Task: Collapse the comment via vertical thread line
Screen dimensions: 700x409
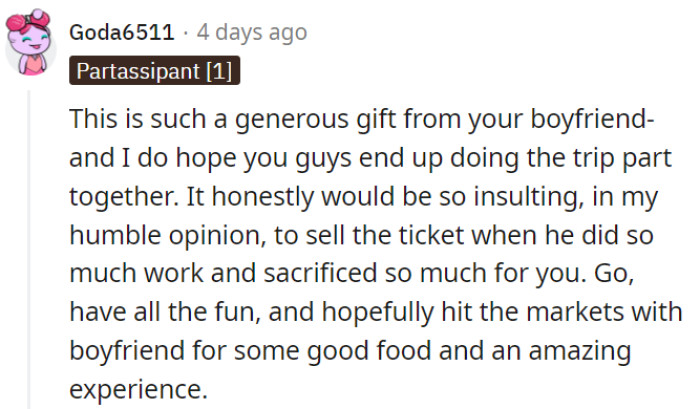Action: 31,250
